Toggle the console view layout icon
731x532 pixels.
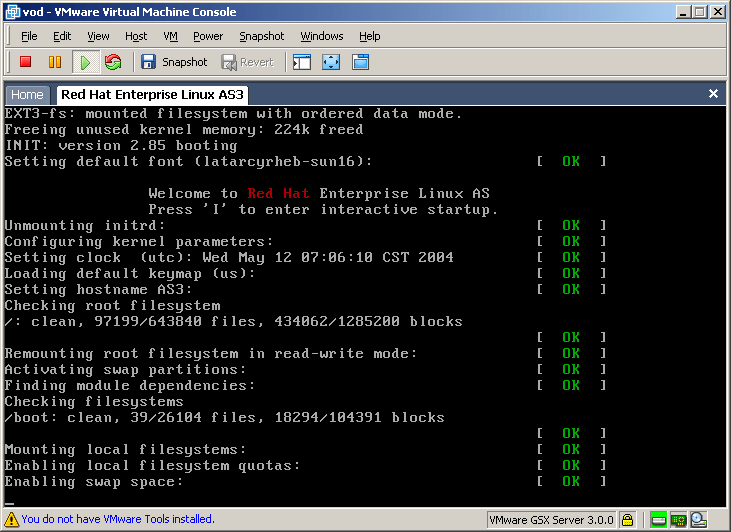(x=302, y=62)
